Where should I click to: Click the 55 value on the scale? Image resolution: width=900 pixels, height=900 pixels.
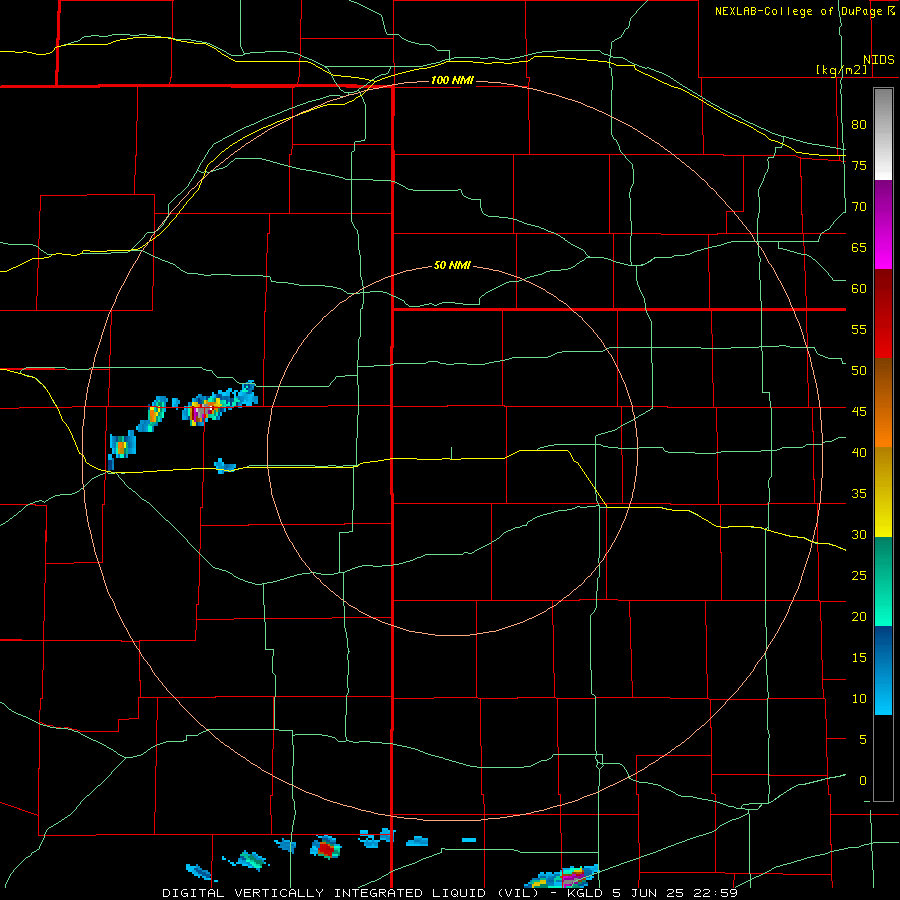[859, 329]
